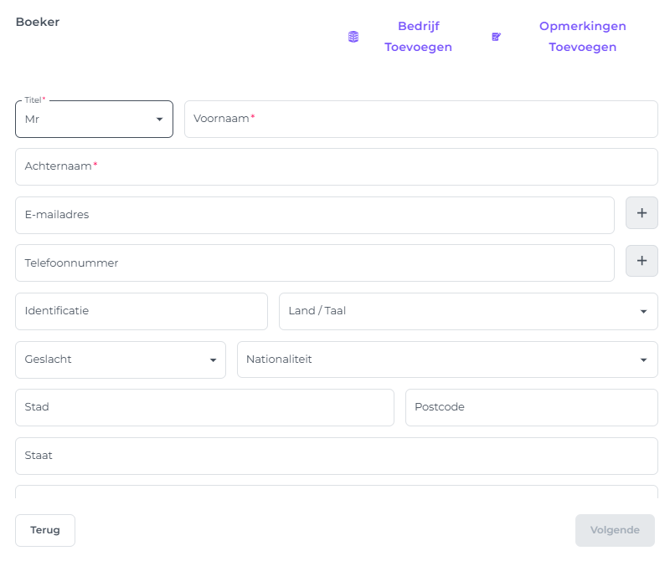Expand the Land / Taal dropdown
This screenshot has width=670, height=566.
point(468,311)
